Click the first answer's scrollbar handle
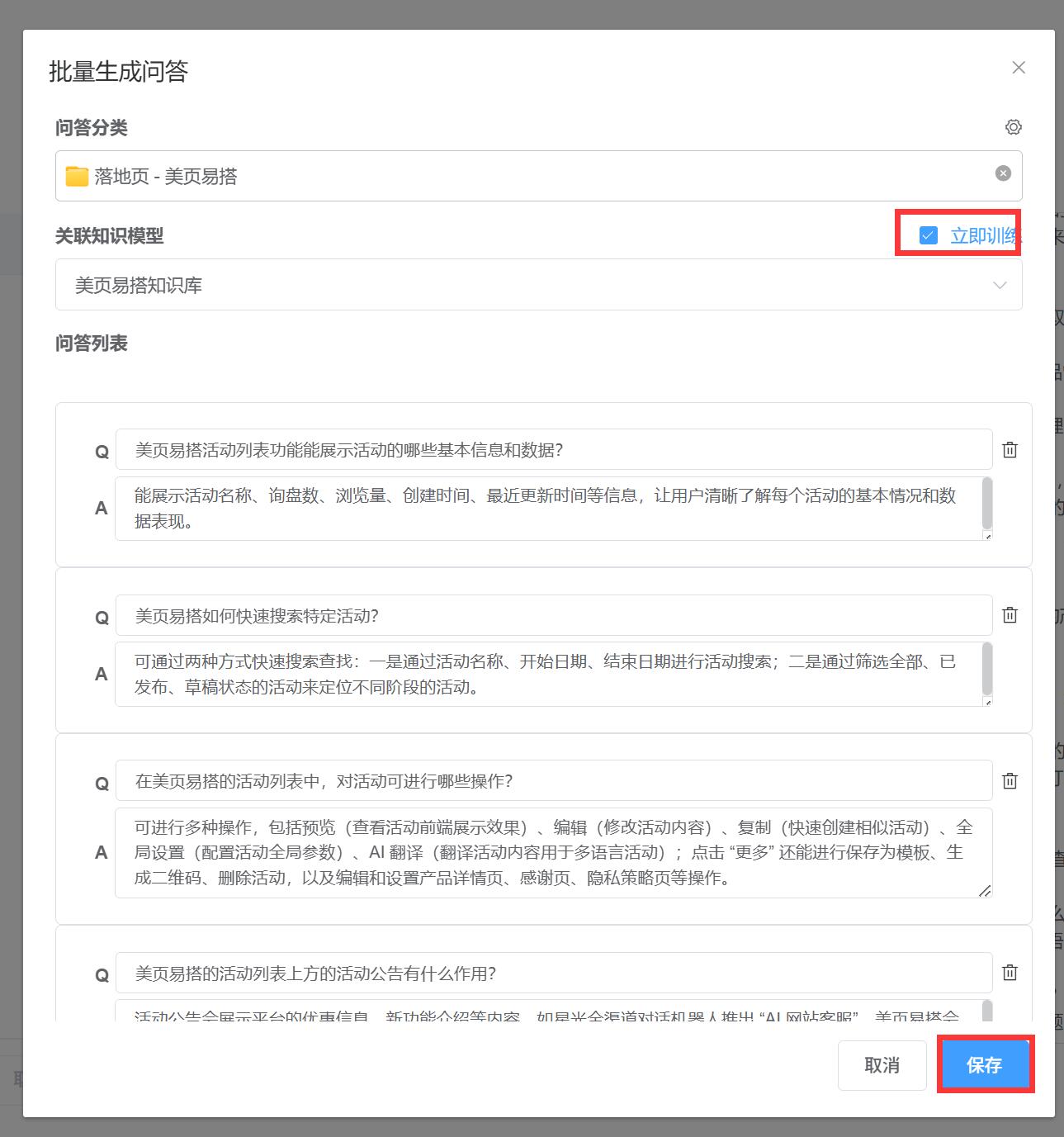 click(x=987, y=504)
